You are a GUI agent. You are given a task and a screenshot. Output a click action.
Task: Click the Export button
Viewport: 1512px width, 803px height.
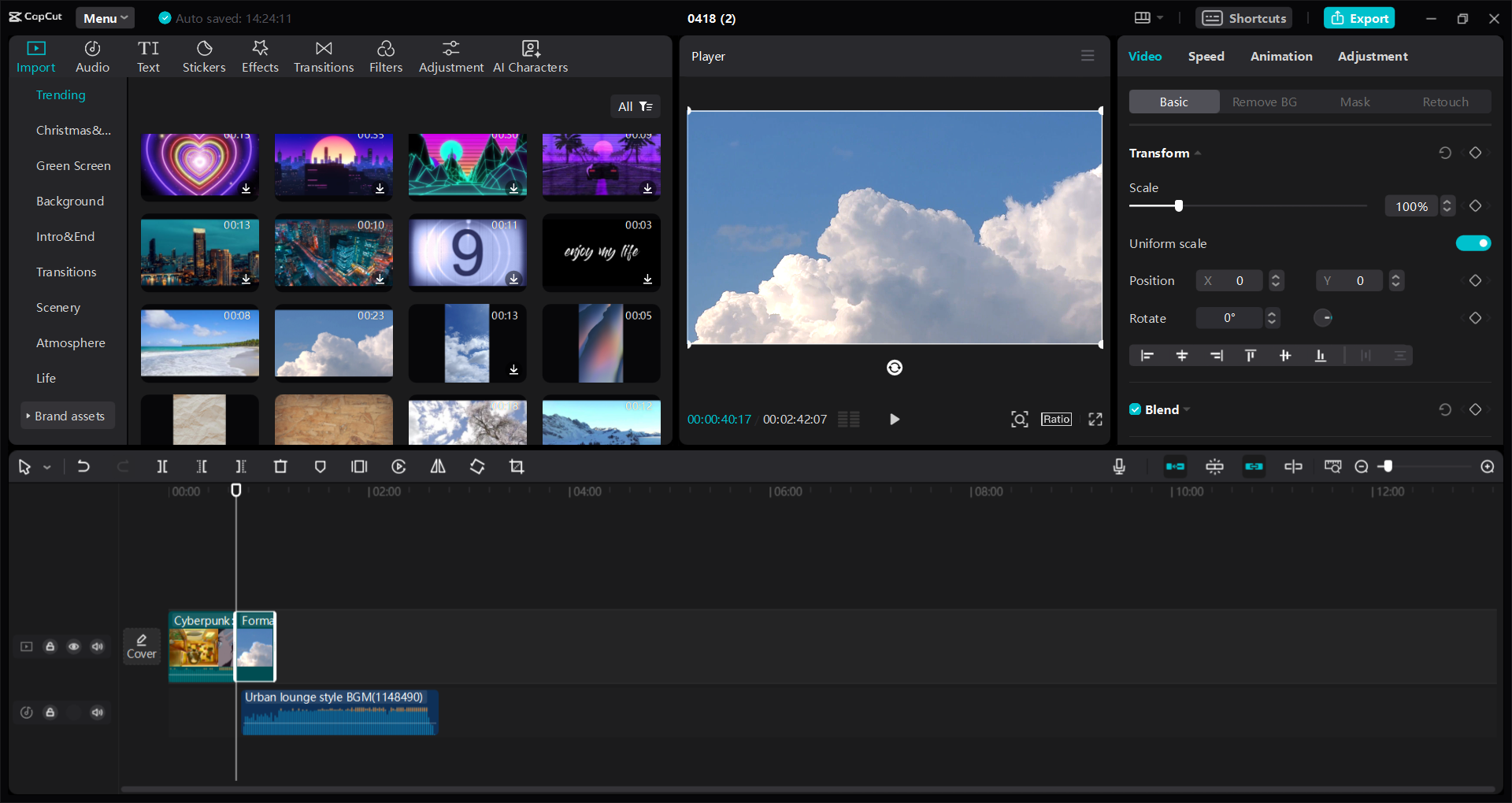(1359, 17)
